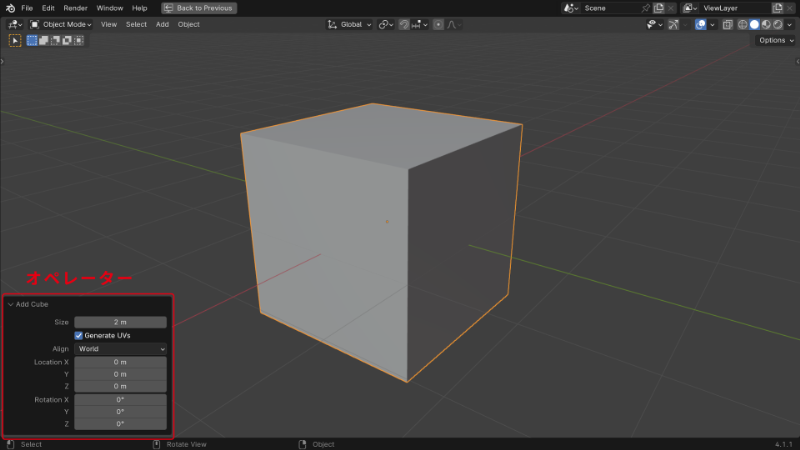Open the Object Mode dropdown
800x450 pixels.
[61, 24]
